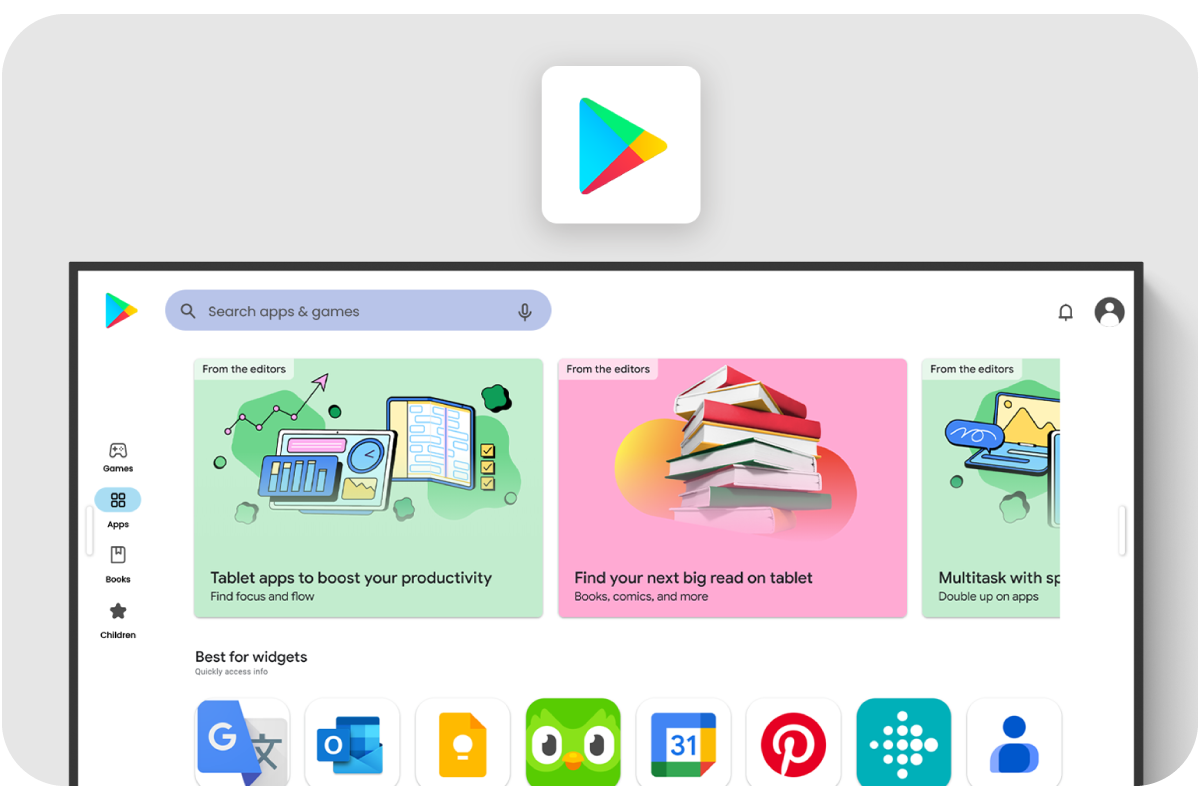The image size is (1200, 800).
Task: Click From the editors label on books card
Action: [608, 369]
